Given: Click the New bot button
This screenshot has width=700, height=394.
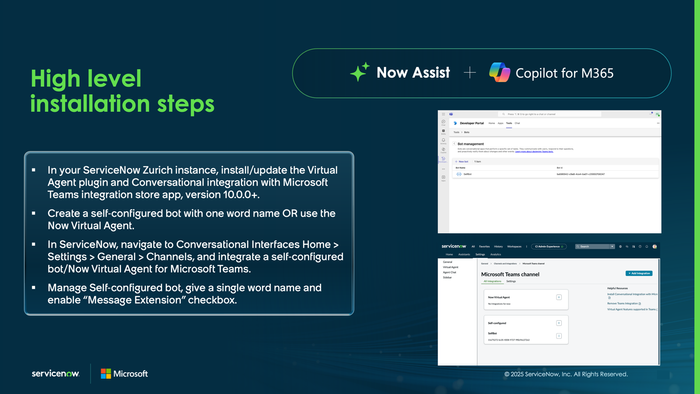Looking at the screenshot, I should tap(462, 162).
